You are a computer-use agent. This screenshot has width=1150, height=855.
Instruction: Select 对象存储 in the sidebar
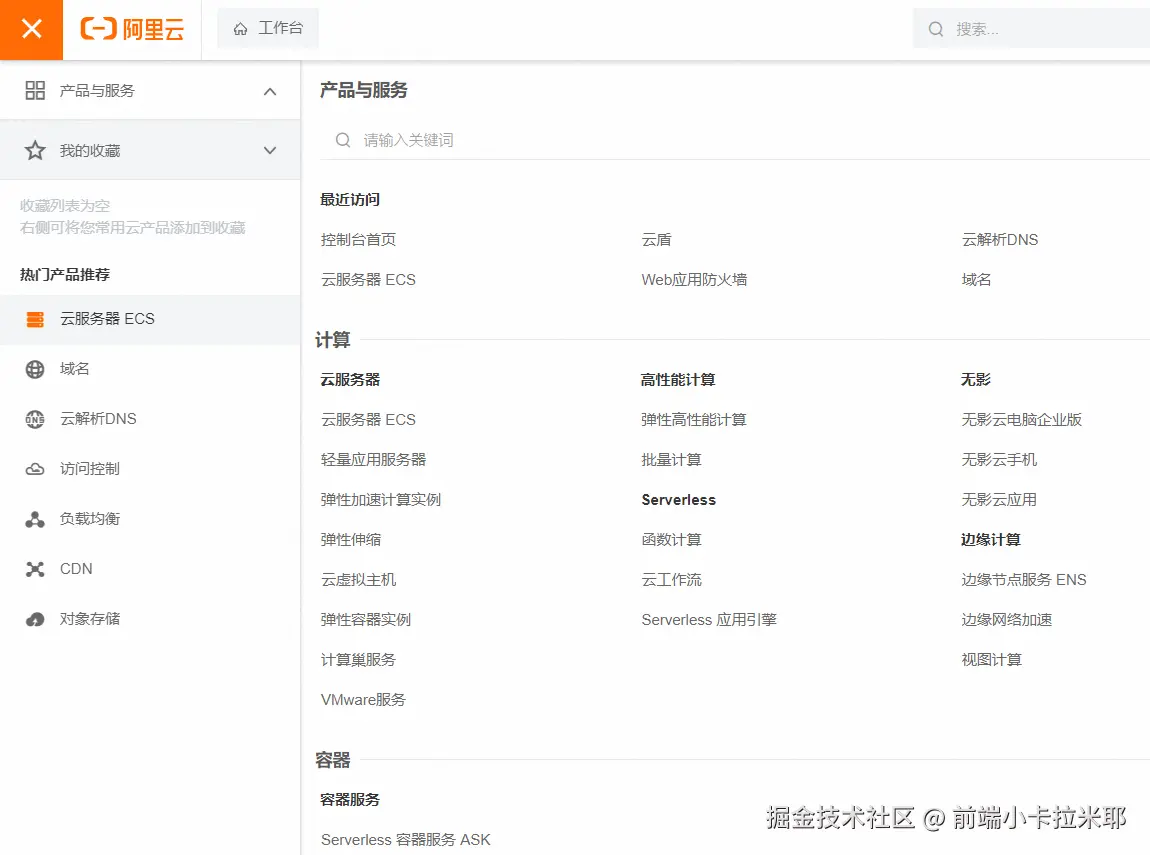150,619
